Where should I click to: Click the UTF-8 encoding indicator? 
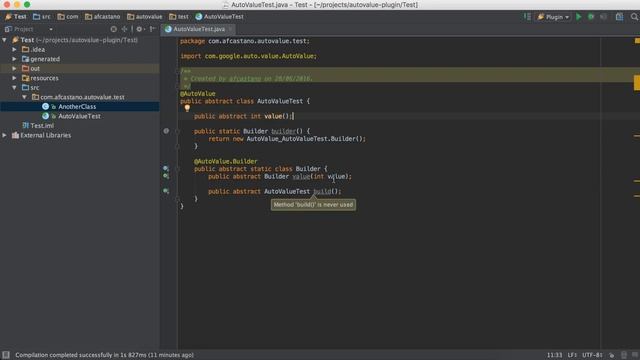tap(592, 355)
